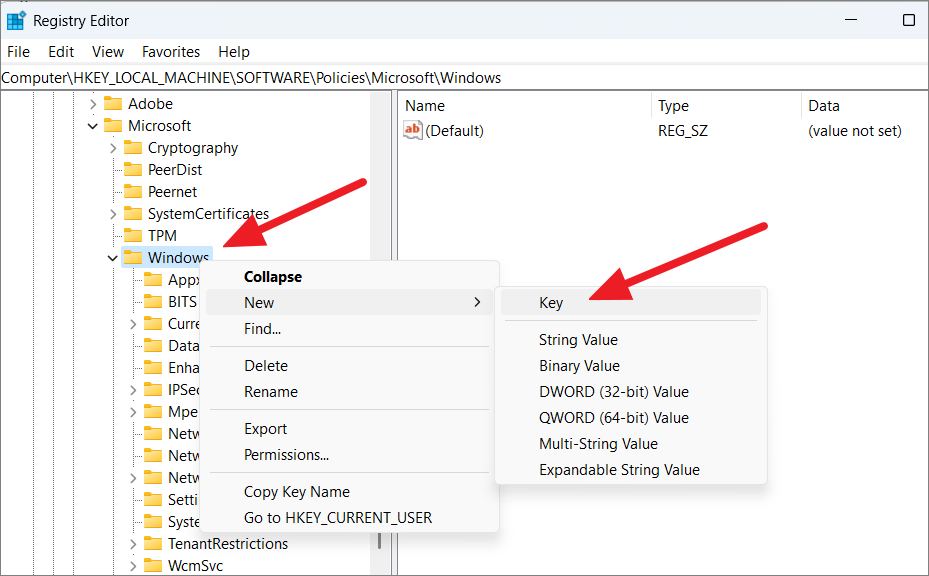Select Expandable String Value
This screenshot has width=929, height=576.
pos(631,470)
